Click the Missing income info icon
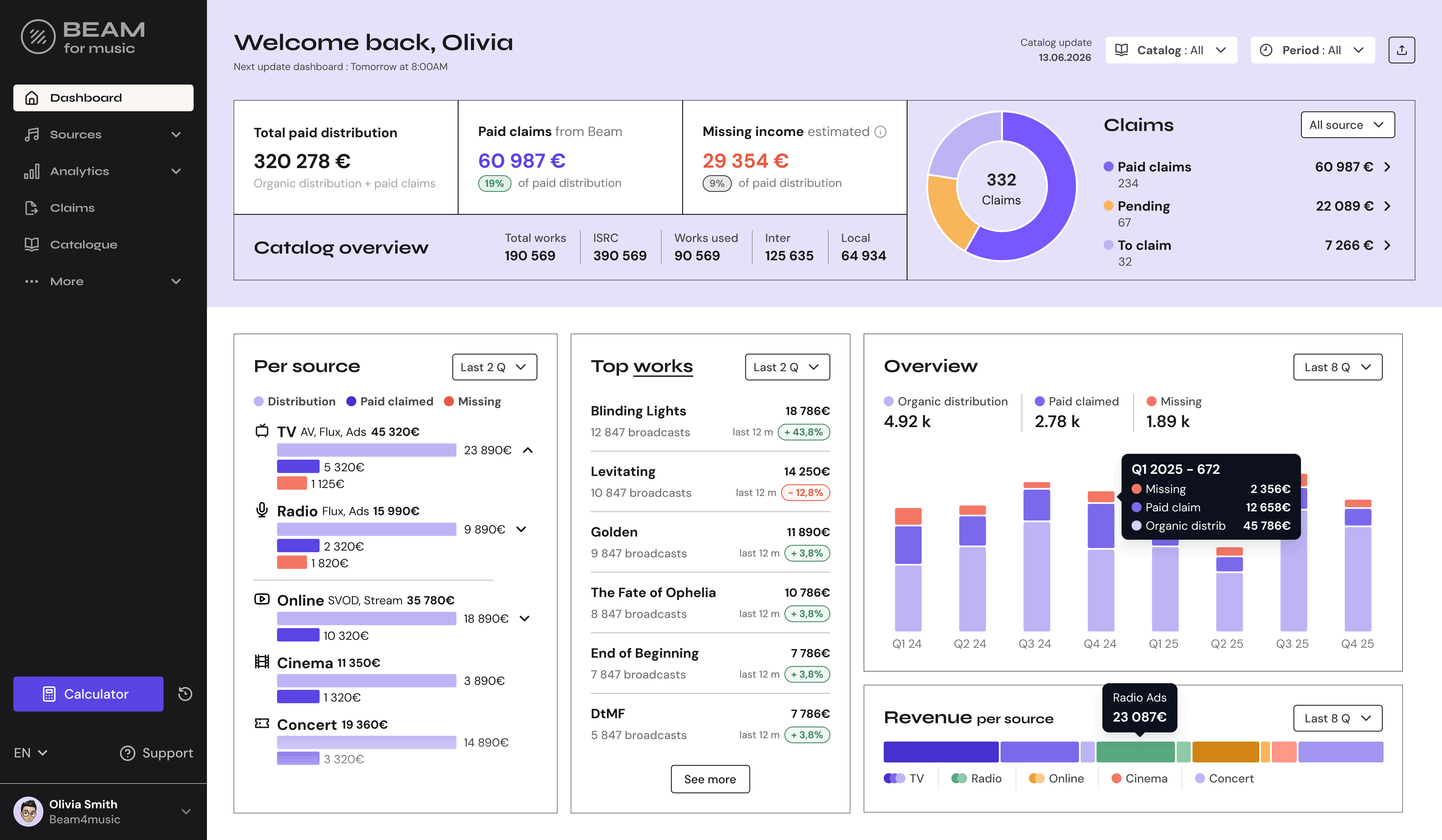 tap(881, 132)
